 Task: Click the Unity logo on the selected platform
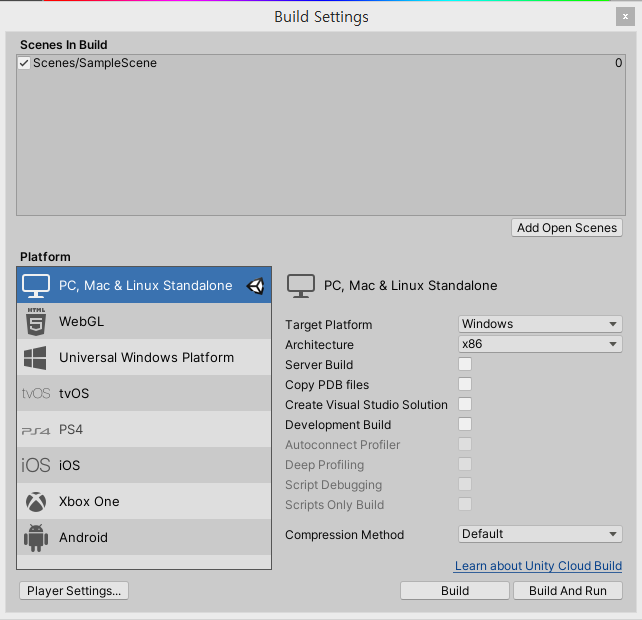(255, 286)
